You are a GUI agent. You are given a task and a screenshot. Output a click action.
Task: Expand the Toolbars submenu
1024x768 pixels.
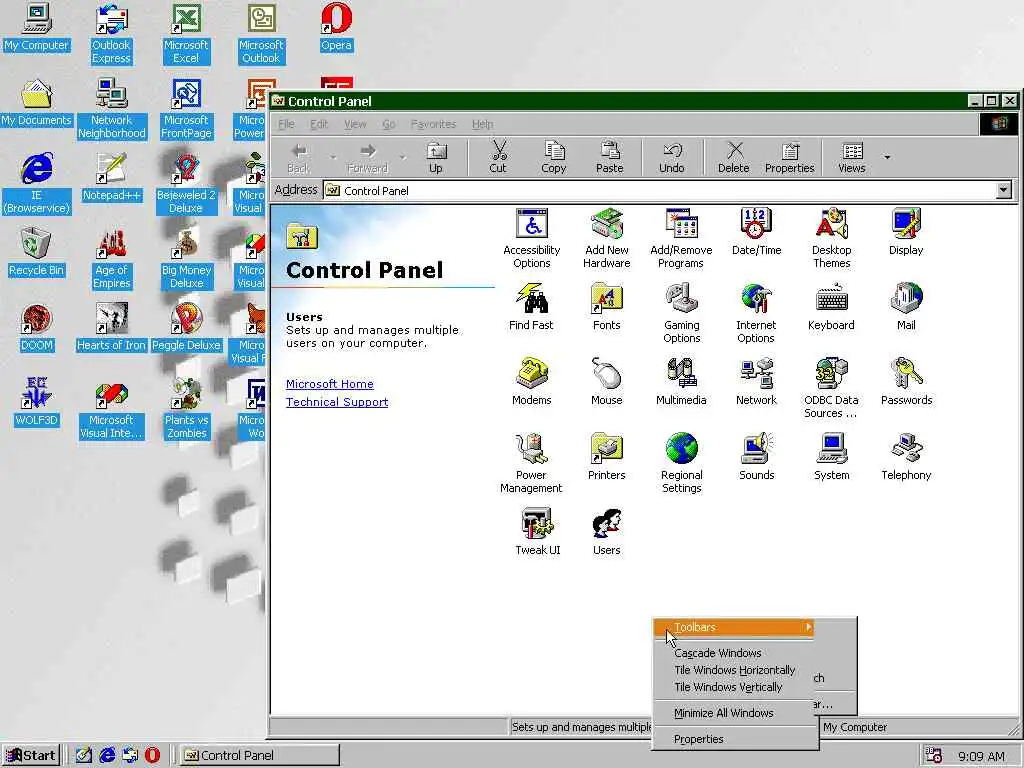735,627
